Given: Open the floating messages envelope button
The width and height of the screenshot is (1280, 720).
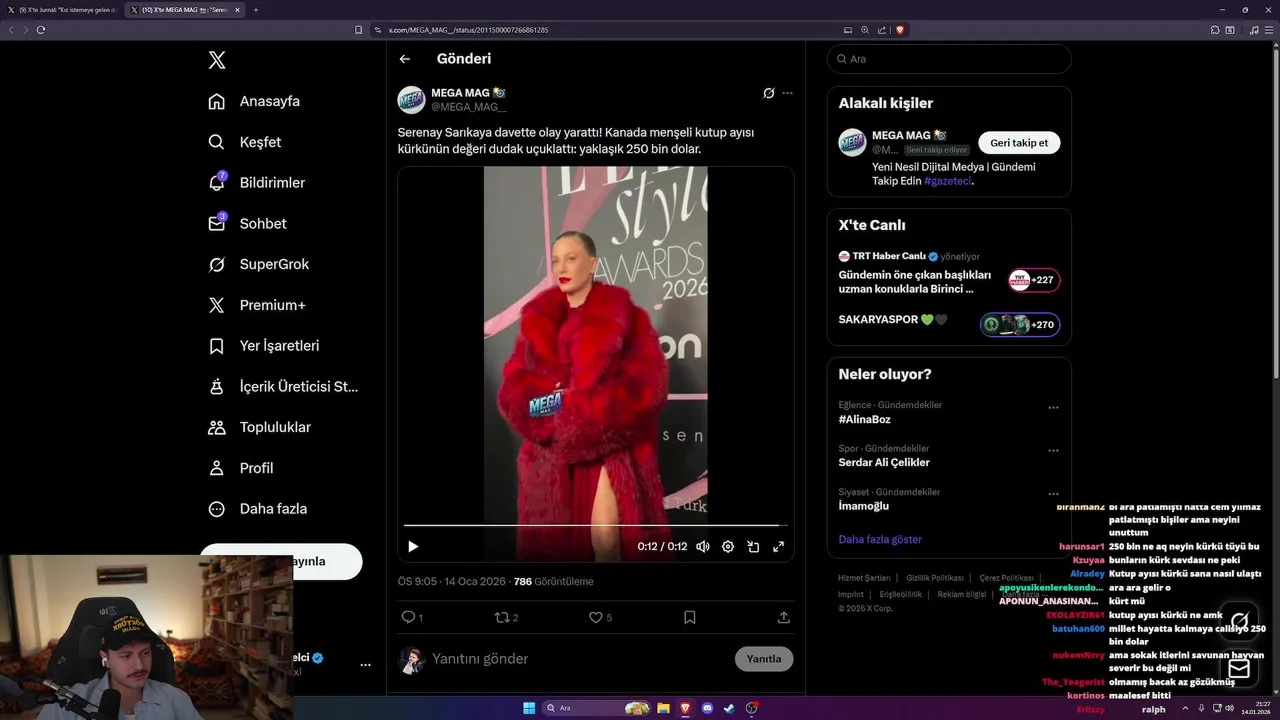Looking at the screenshot, I should 1239,669.
